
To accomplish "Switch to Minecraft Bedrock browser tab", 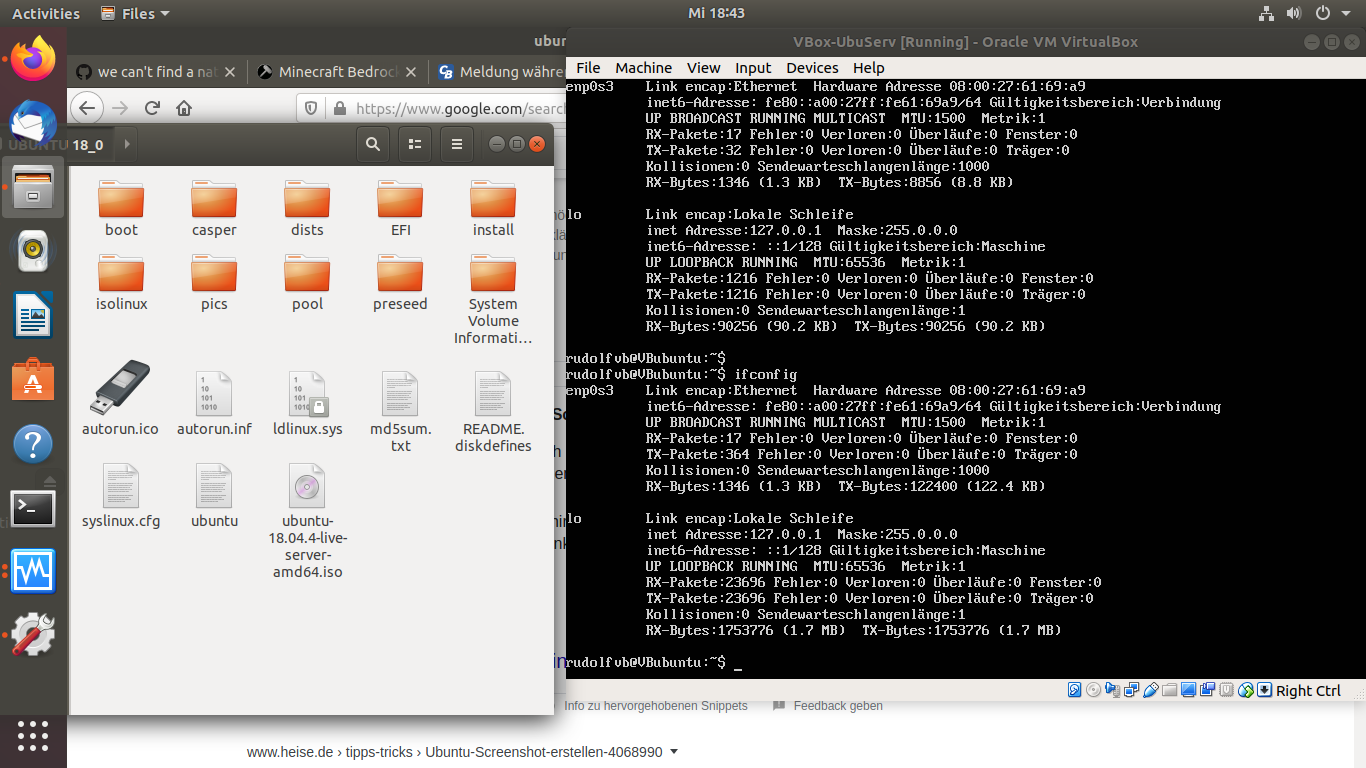I will [x=339, y=71].
